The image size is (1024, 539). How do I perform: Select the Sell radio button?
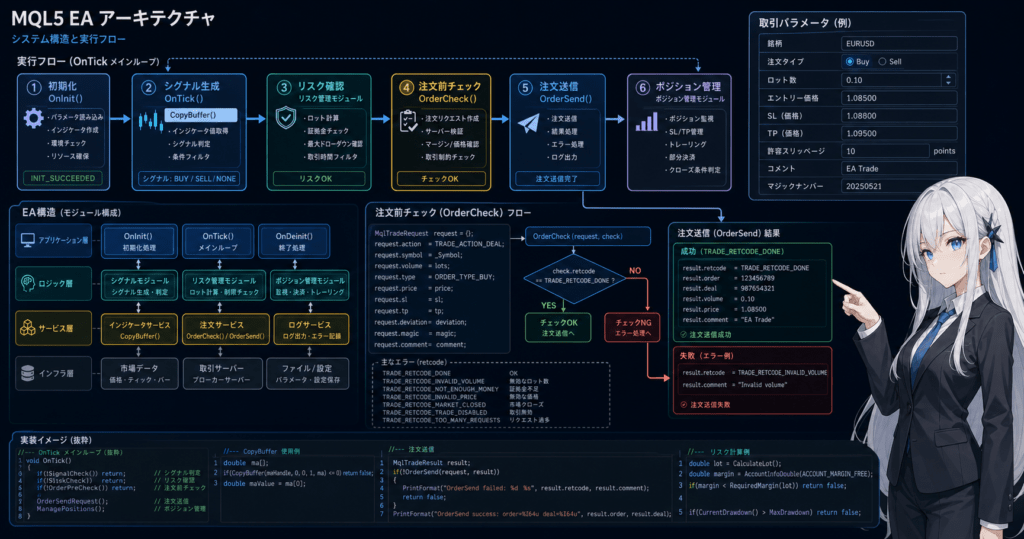(x=882, y=61)
